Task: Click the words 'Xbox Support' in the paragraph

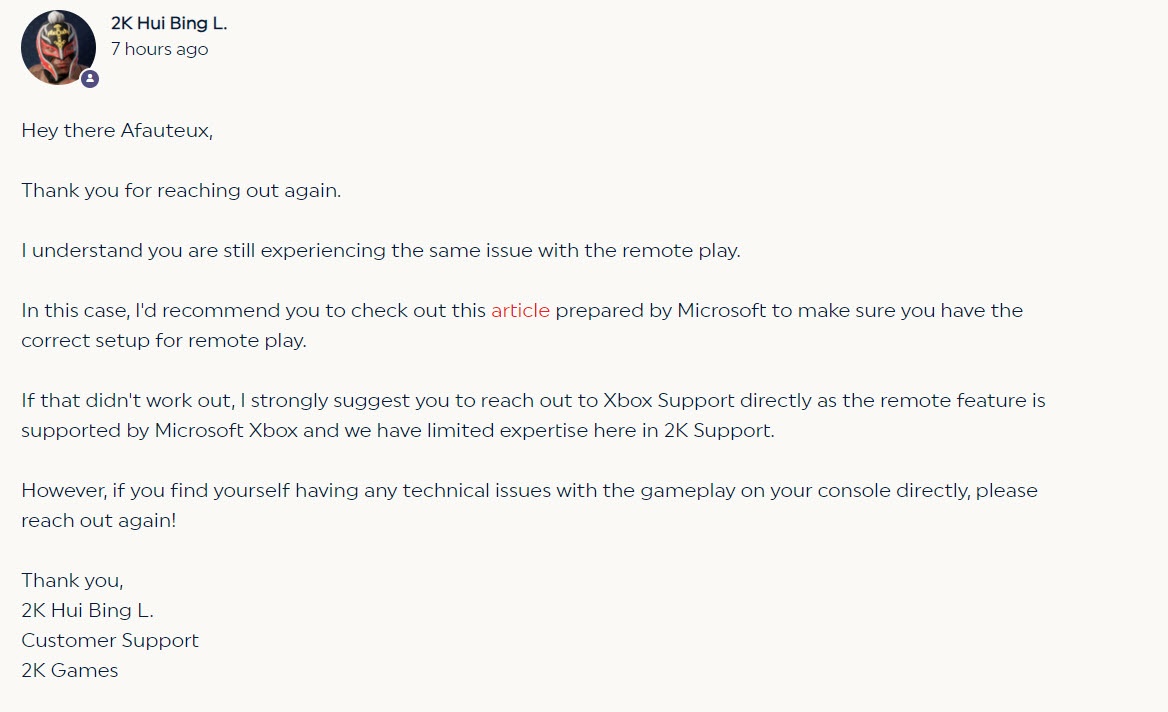Action: pos(668,401)
